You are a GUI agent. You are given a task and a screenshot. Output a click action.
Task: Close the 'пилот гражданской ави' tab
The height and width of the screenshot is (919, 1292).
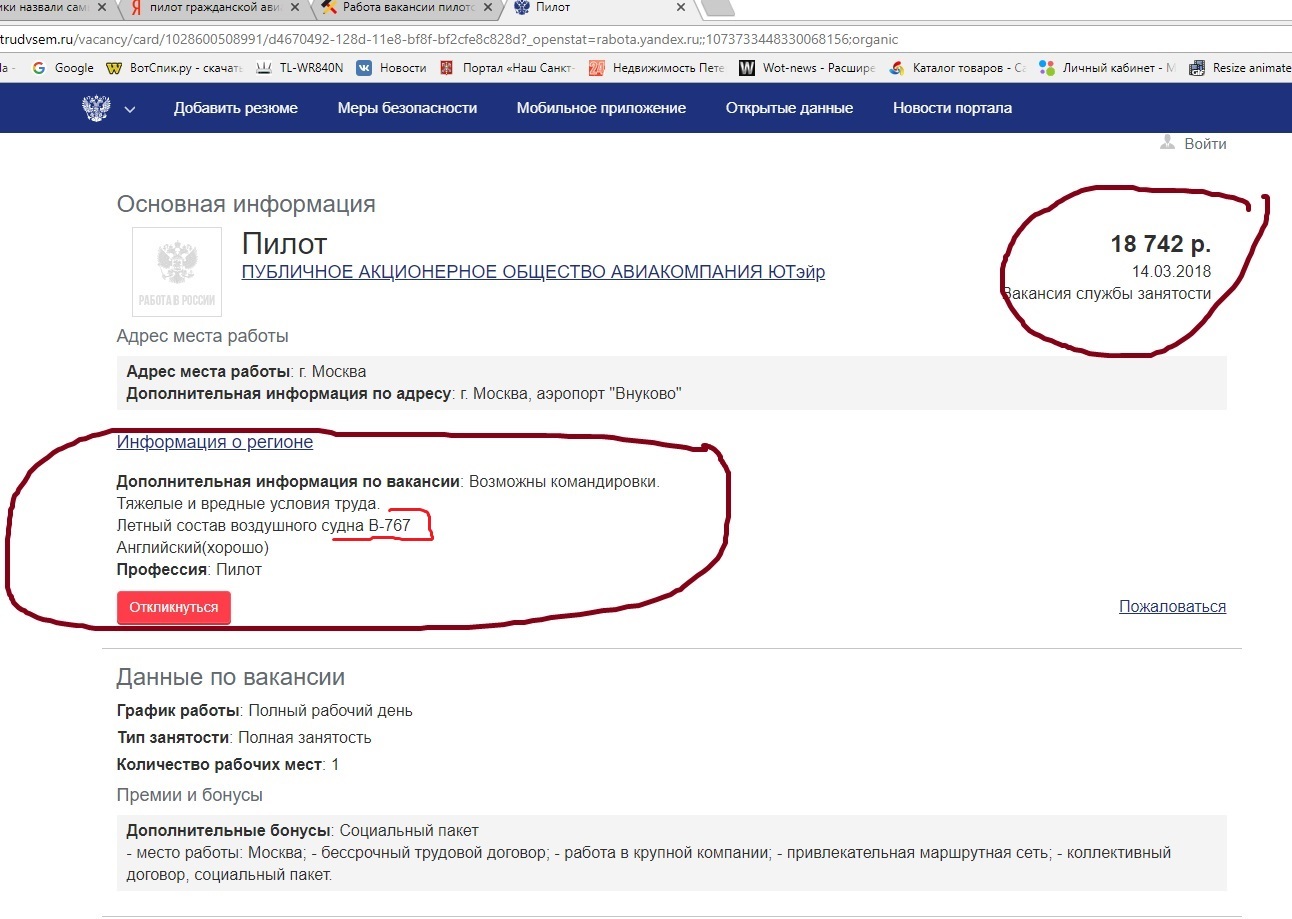[x=297, y=7]
